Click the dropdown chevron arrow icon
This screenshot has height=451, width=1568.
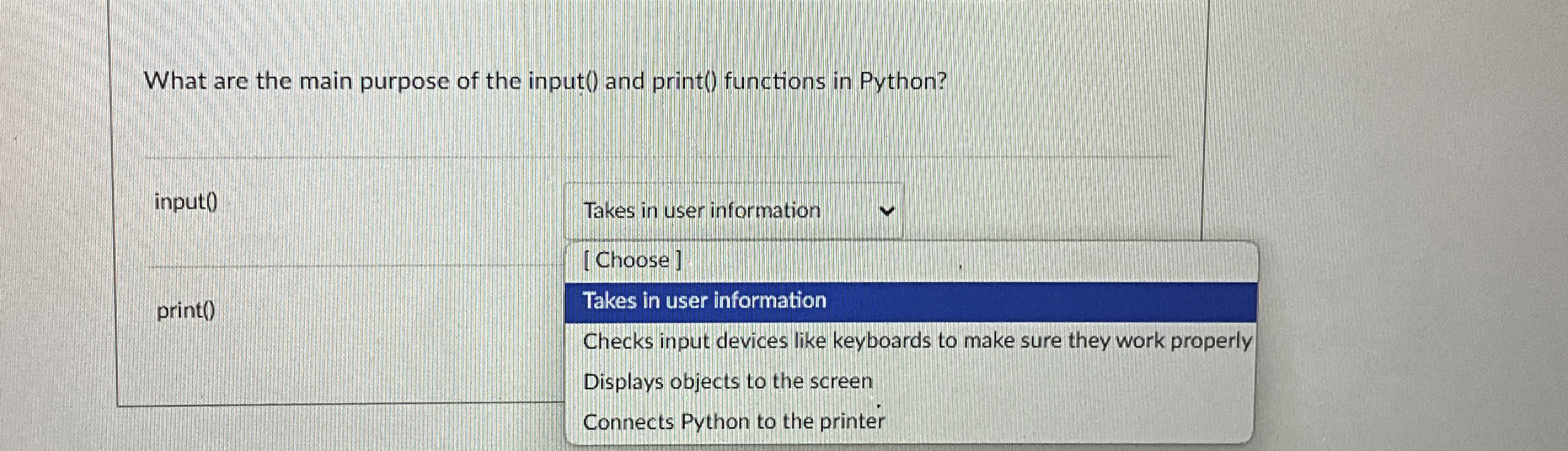[887, 211]
